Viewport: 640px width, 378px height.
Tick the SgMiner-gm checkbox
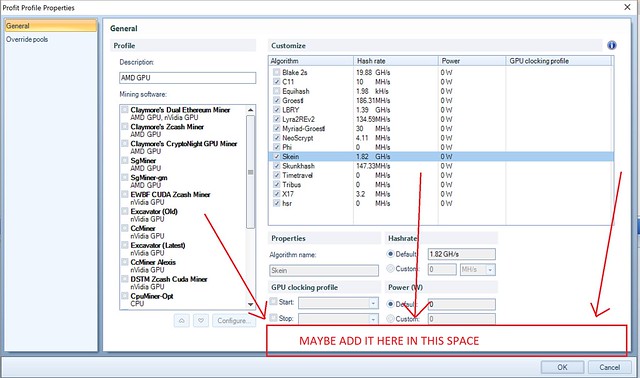coord(125,178)
